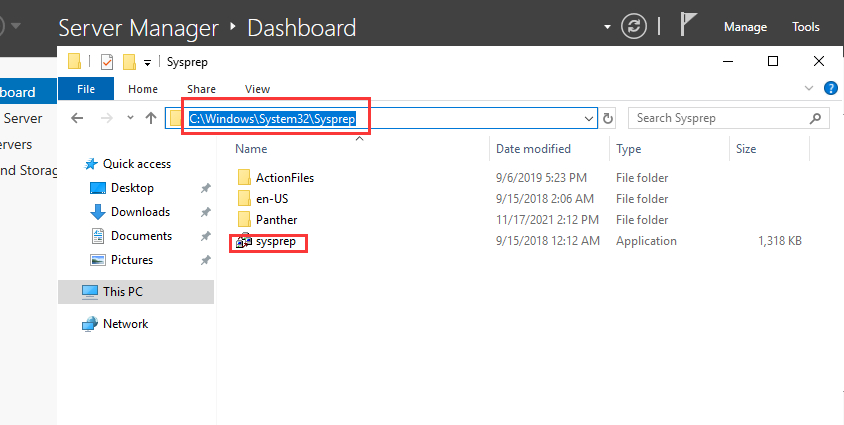Open Documents in Quick access
Viewport: 844px width, 425px height.
(131, 236)
